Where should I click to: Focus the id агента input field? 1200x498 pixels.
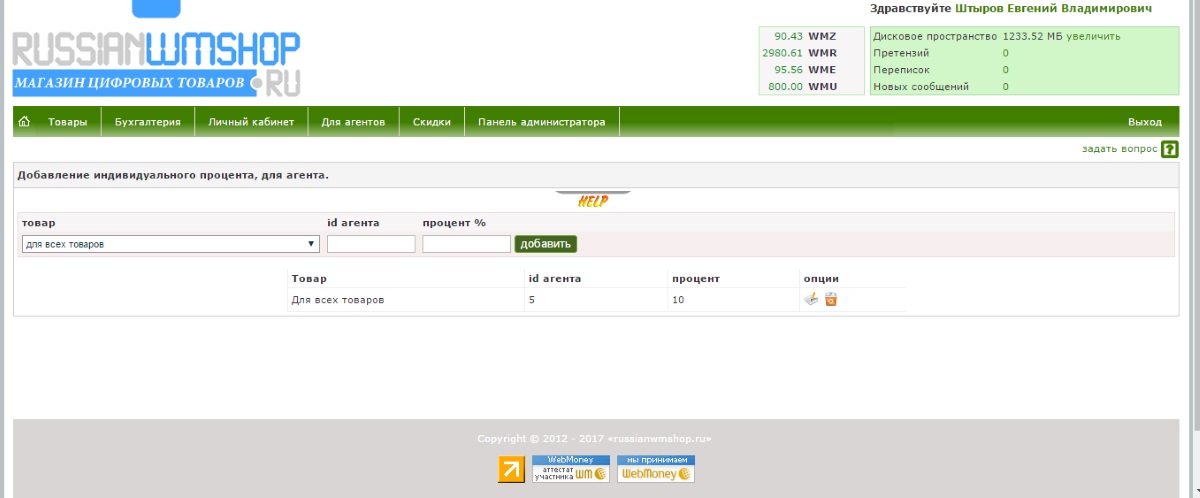click(x=371, y=244)
